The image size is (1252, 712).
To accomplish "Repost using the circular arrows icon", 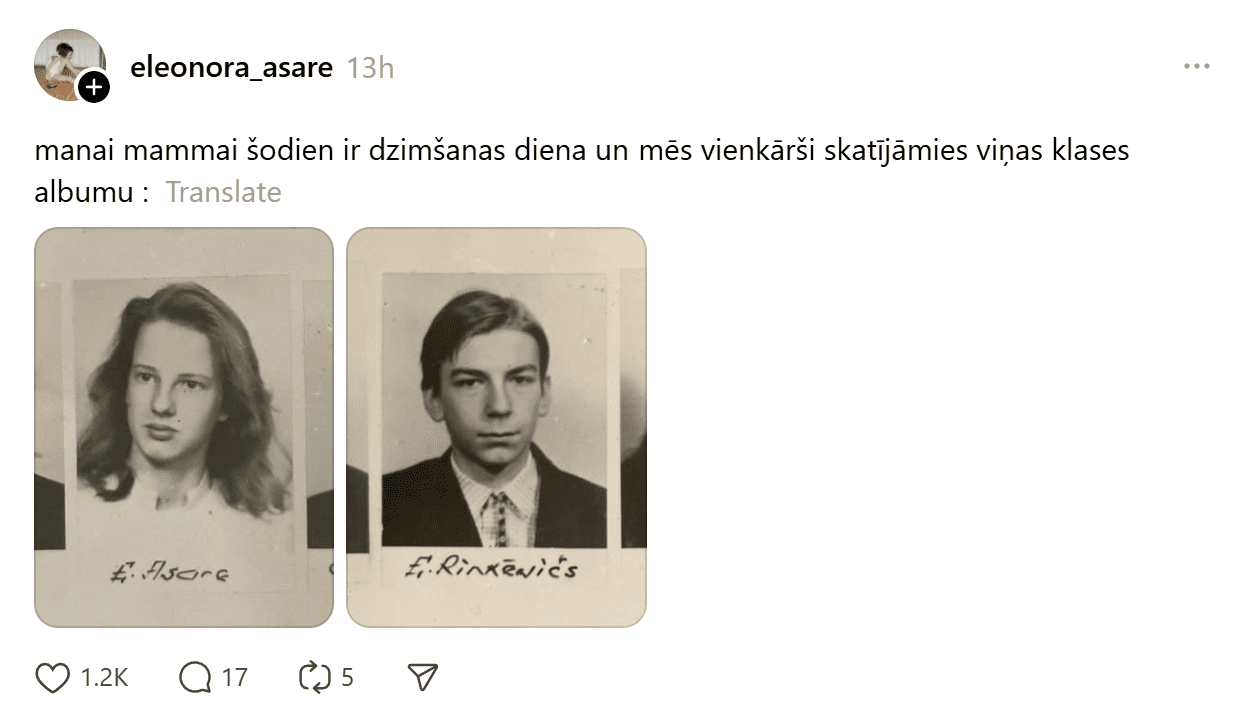I will pyautogui.click(x=314, y=678).
